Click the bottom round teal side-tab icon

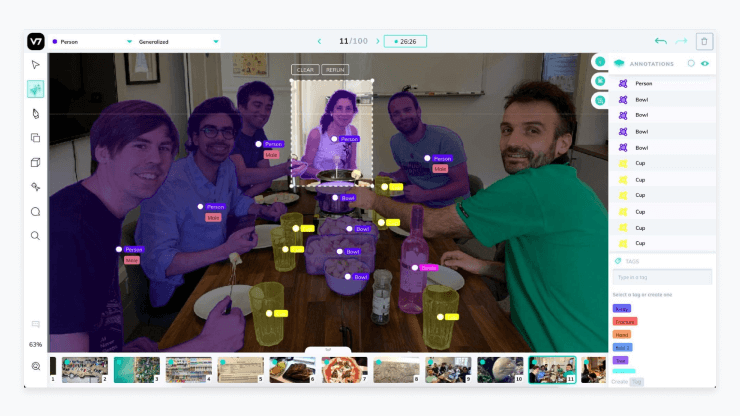coord(600,101)
